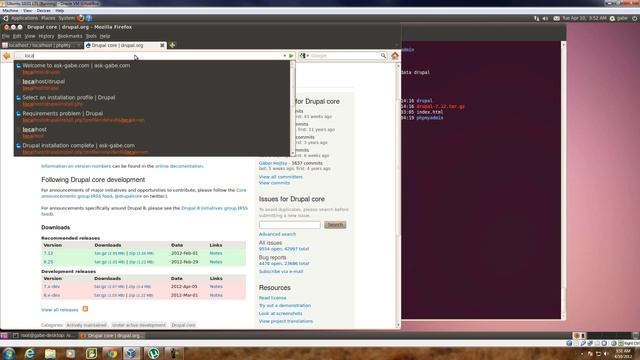
Task: Open media player icon in Windows taskbar
Action: coord(71,353)
